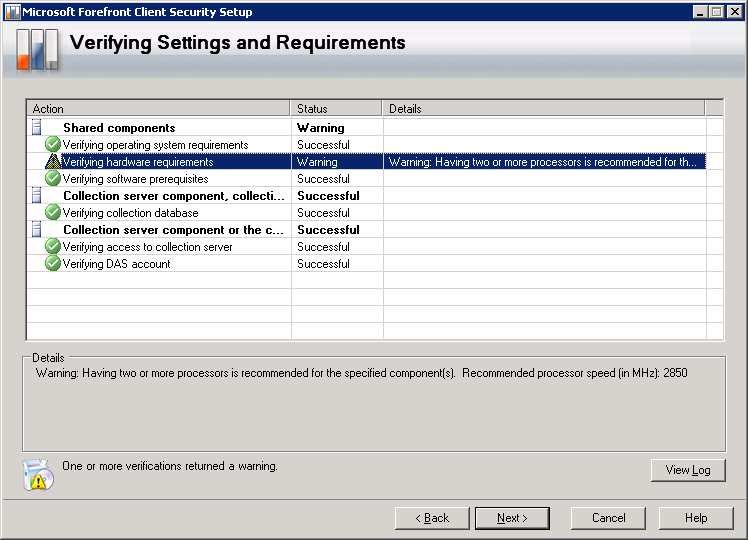This screenshot has width=748, height=540.
Task: Click the truncated processor warning in the Details column
Action: [x=543, y=162]
